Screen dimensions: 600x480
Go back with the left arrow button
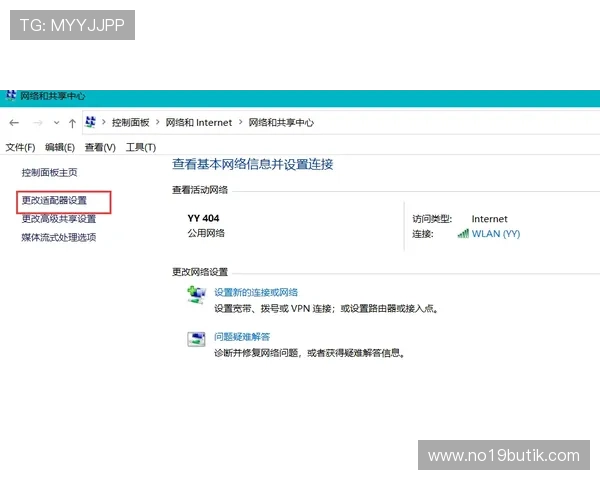click(14, 122)
